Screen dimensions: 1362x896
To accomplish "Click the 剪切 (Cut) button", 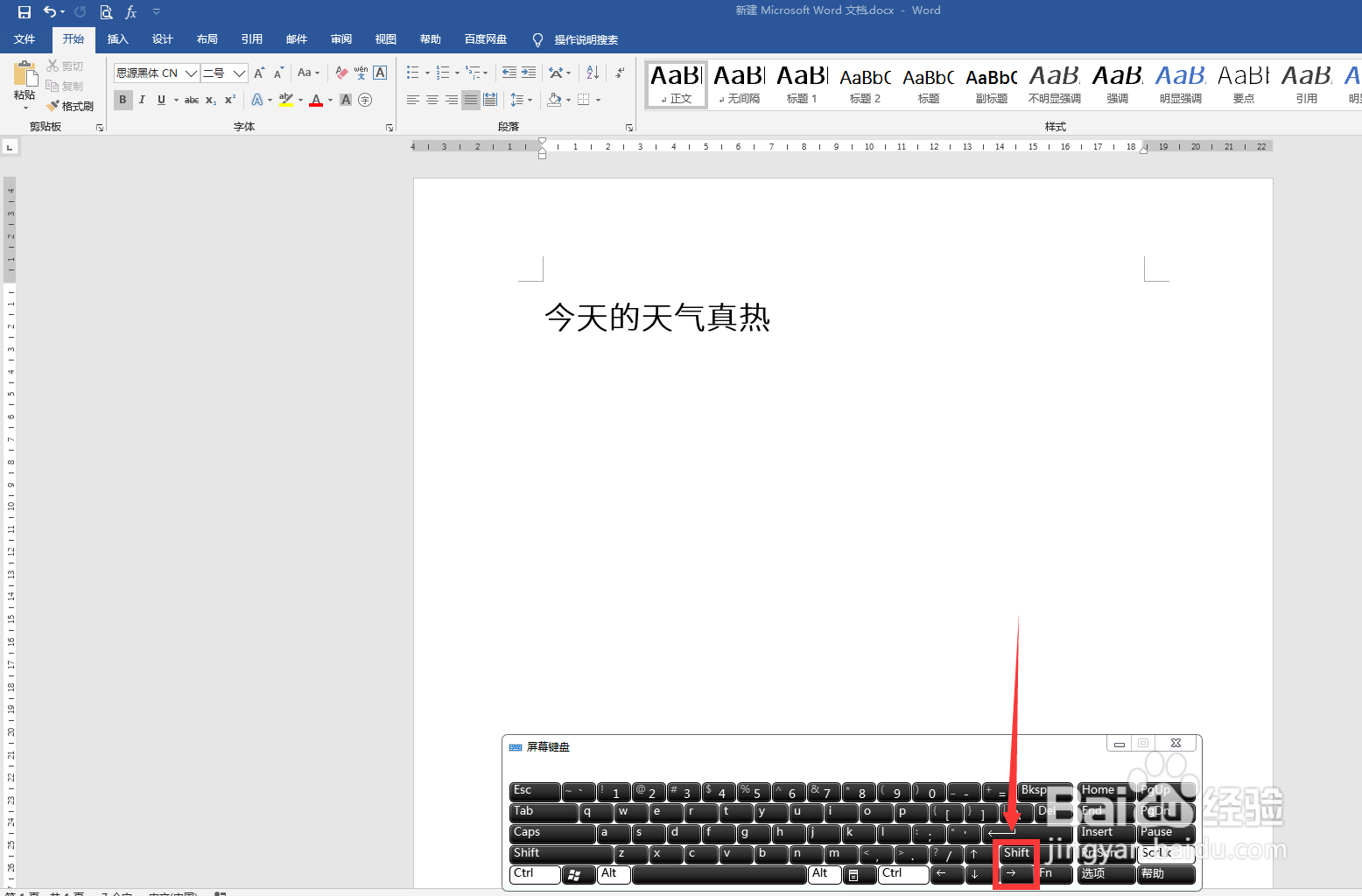I will (x=65, y=65).
